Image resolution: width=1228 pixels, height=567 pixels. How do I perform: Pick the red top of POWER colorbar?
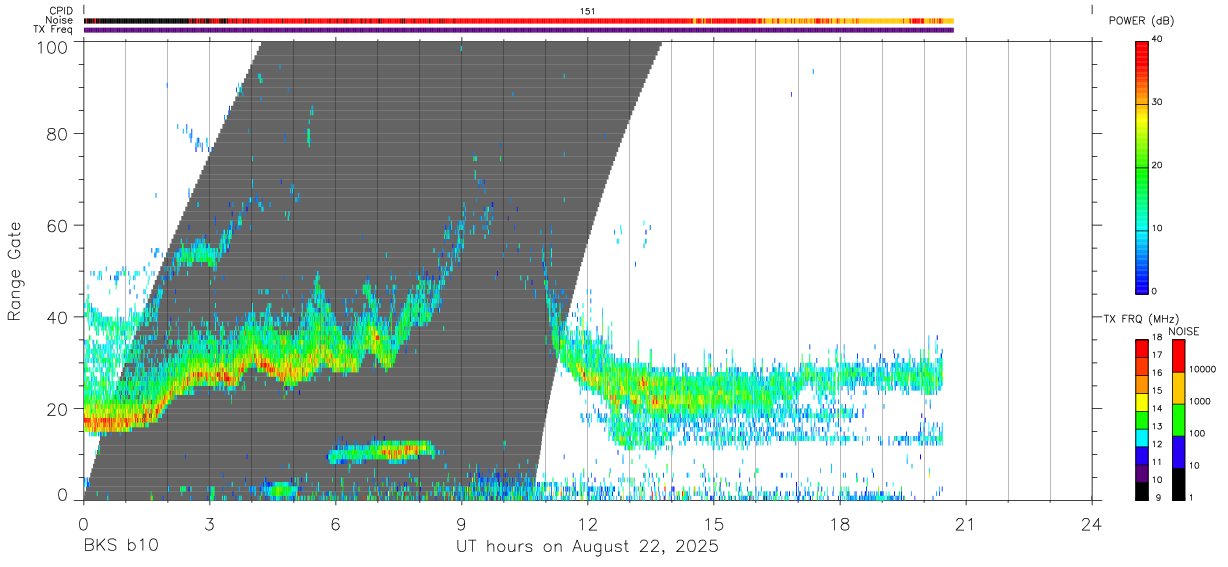1142,55
